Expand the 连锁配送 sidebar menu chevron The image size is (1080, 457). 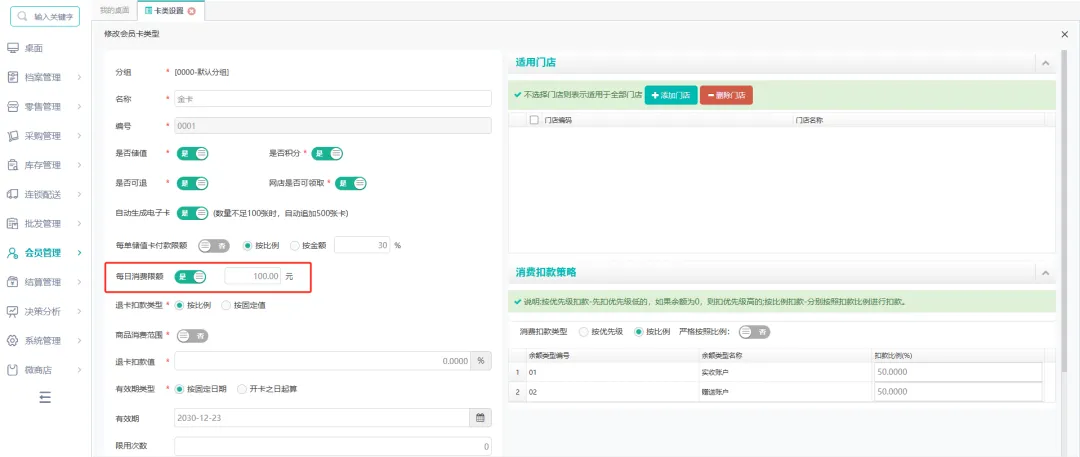coord(79,194)
